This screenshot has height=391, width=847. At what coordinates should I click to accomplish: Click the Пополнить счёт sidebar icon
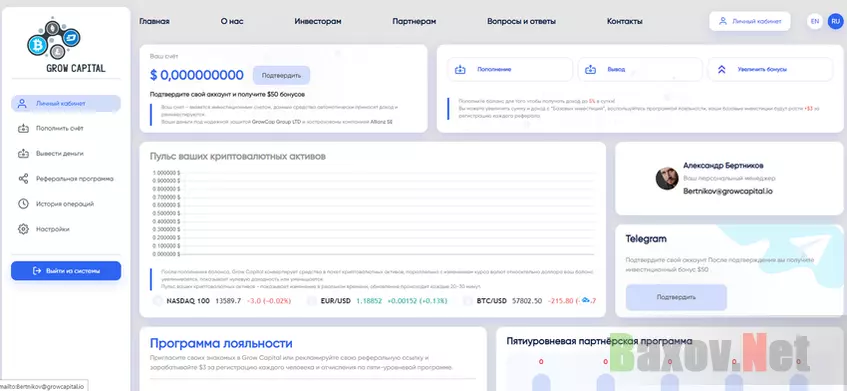tap(23, 129)
